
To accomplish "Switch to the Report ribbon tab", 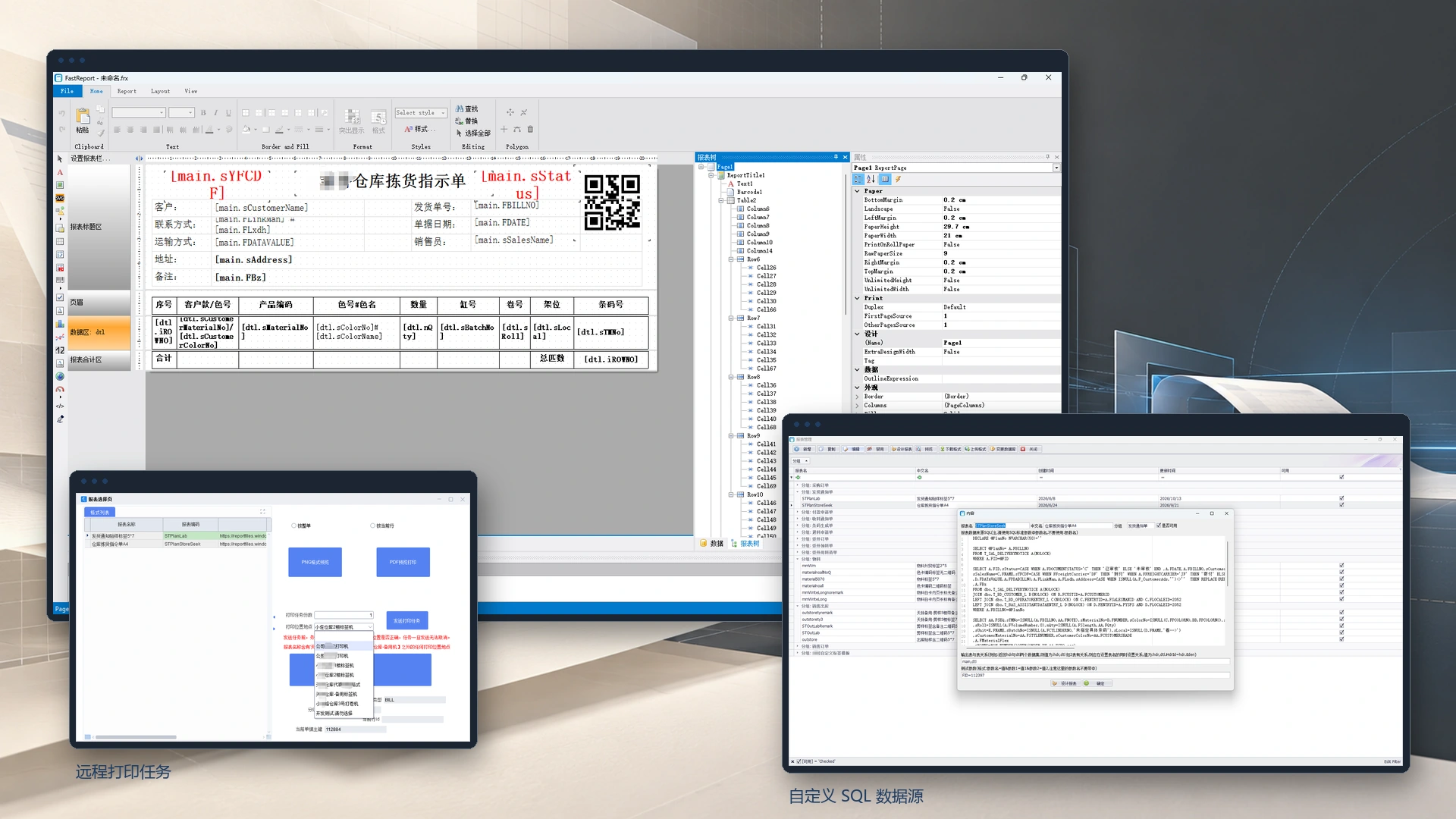I will pos(127,91).
